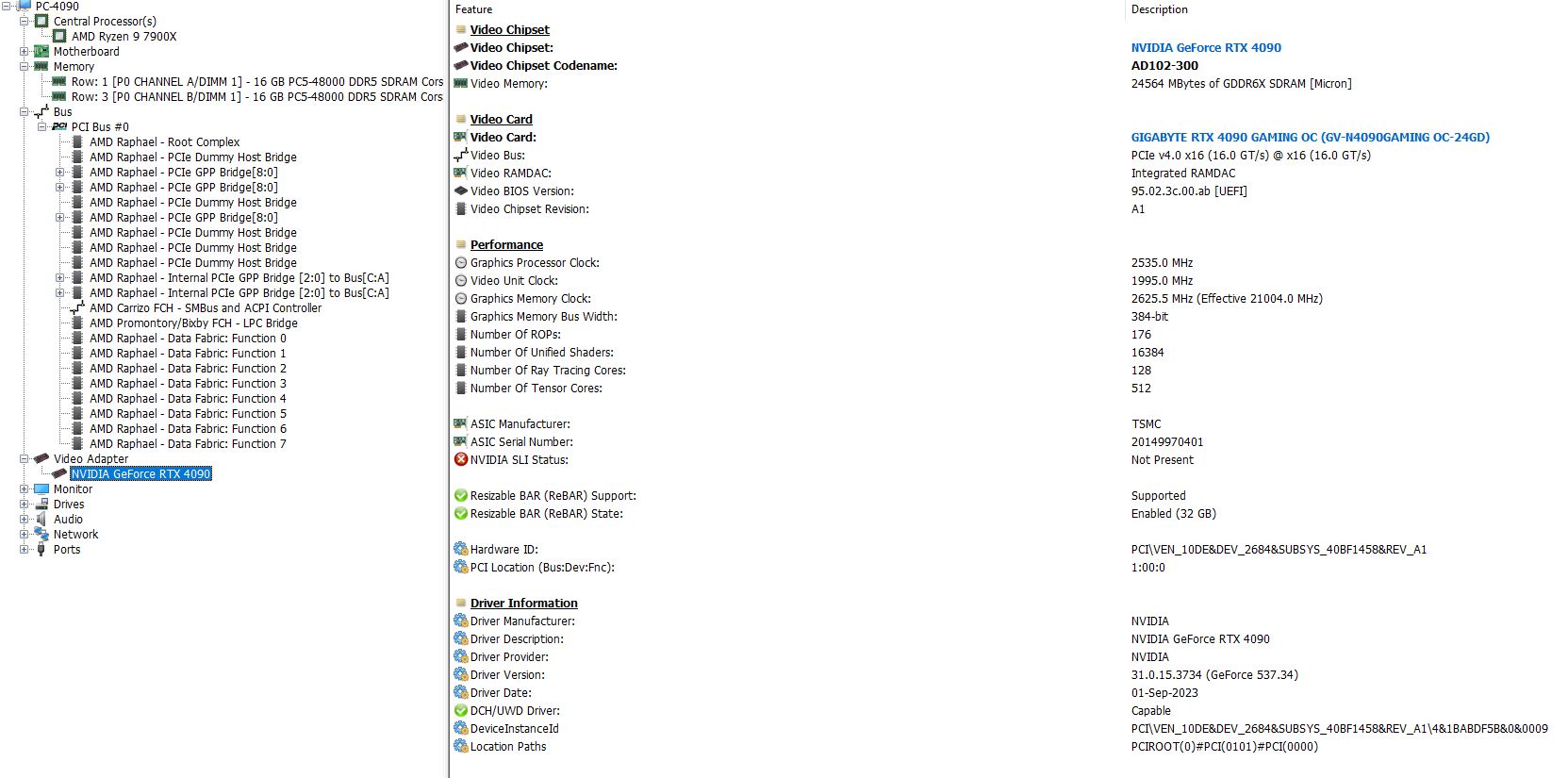Click the ASIC Manufacturer chip icon
The height and width of the screenshot is (778, 1568).
tap(461, 423)
